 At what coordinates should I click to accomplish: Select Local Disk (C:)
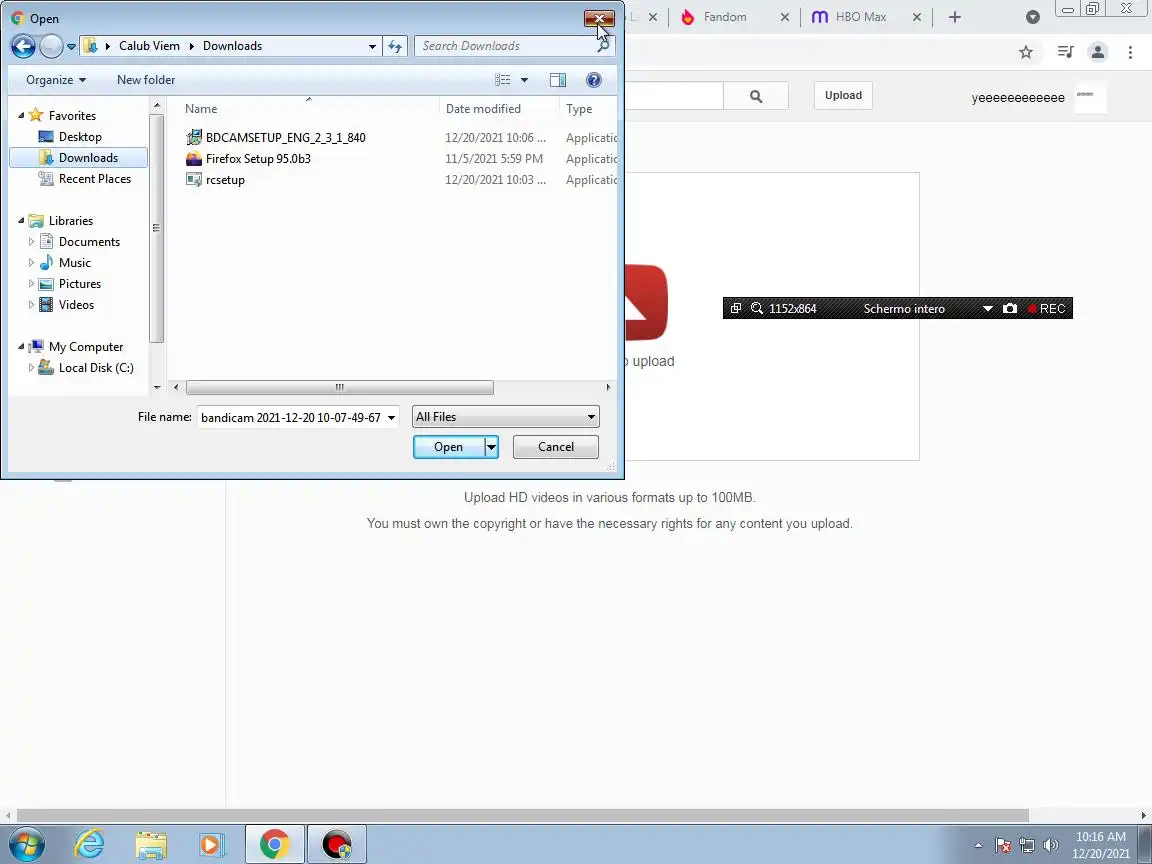click(96, 367)
